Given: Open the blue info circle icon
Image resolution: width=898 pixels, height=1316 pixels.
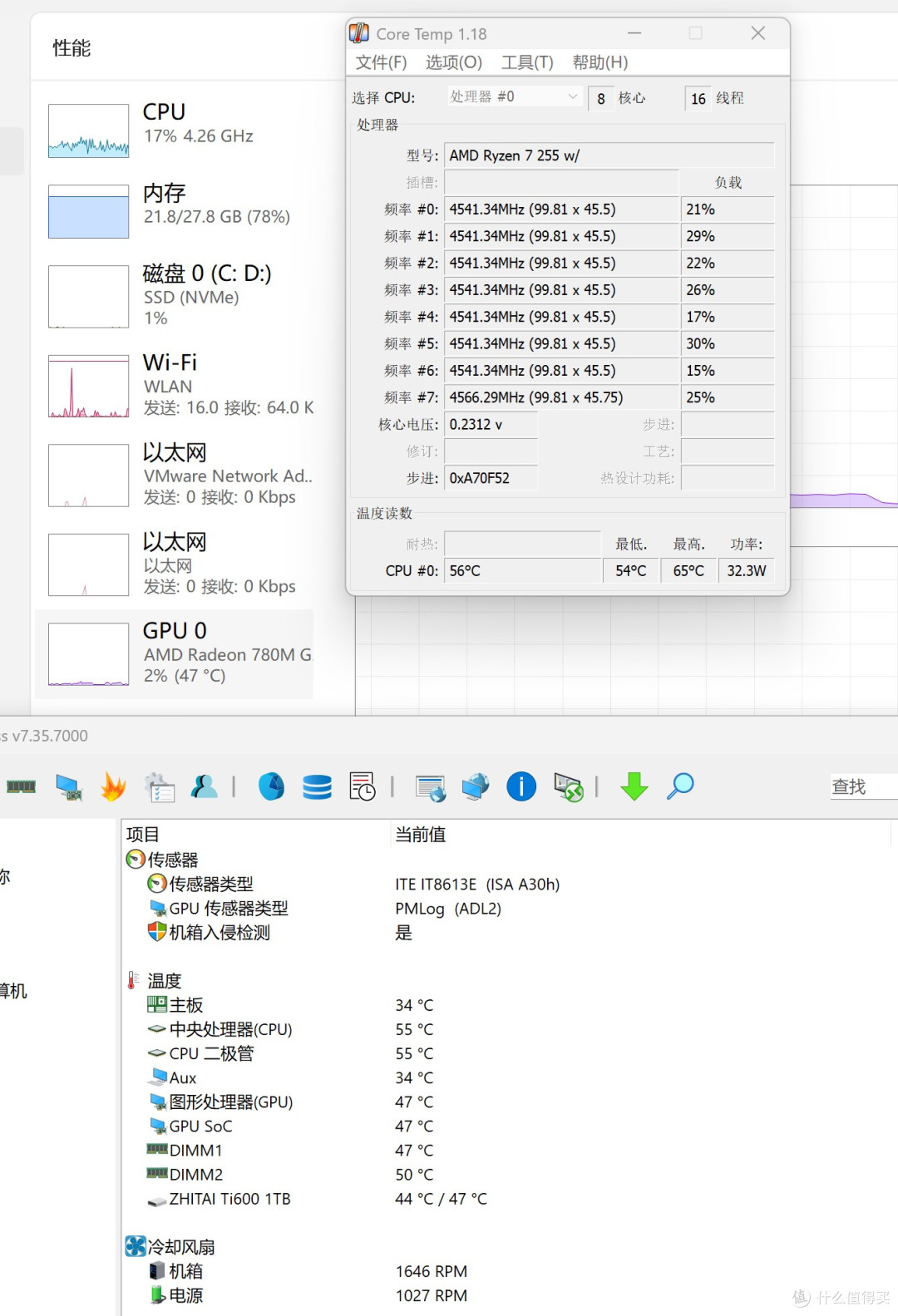Looking at the screenshot, I should [521, 786].
